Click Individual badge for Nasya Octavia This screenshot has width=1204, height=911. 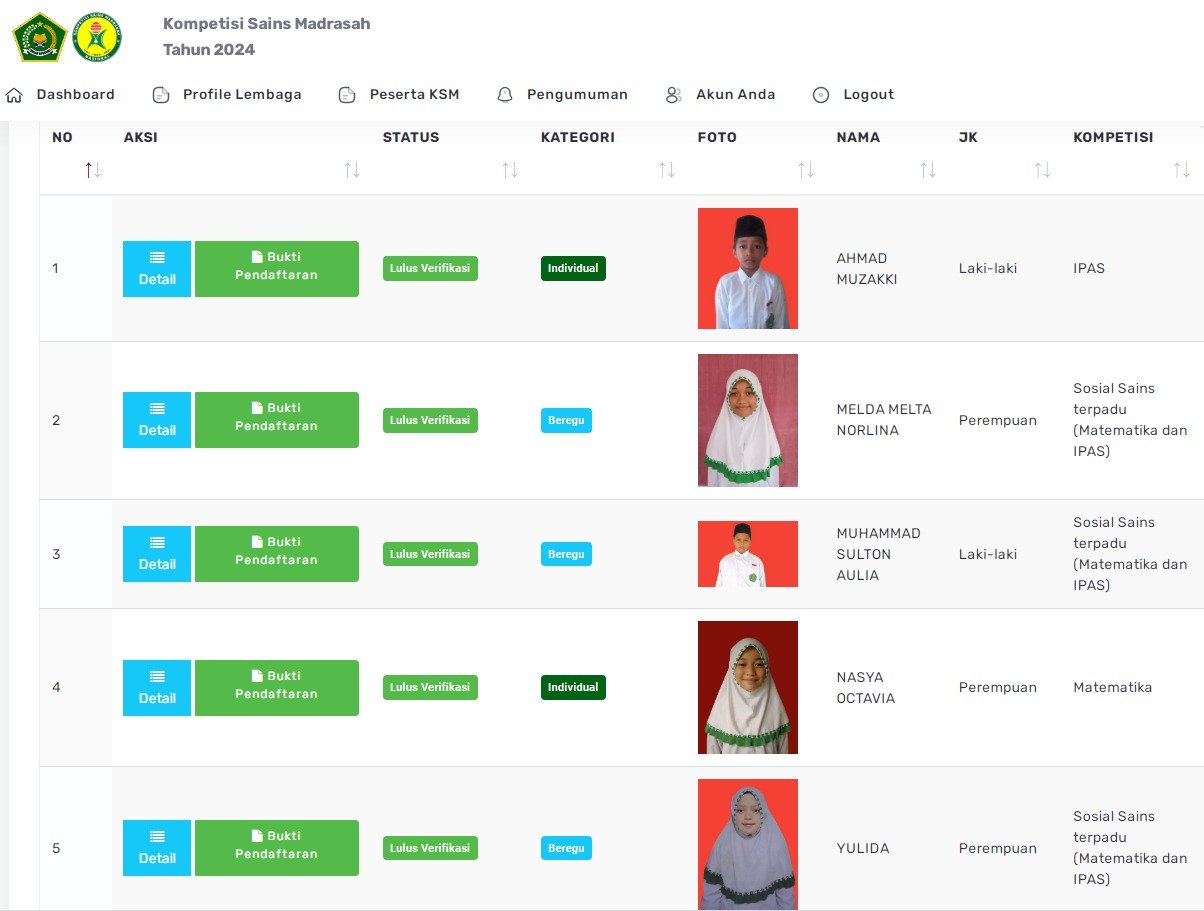(x=573, y=687)
